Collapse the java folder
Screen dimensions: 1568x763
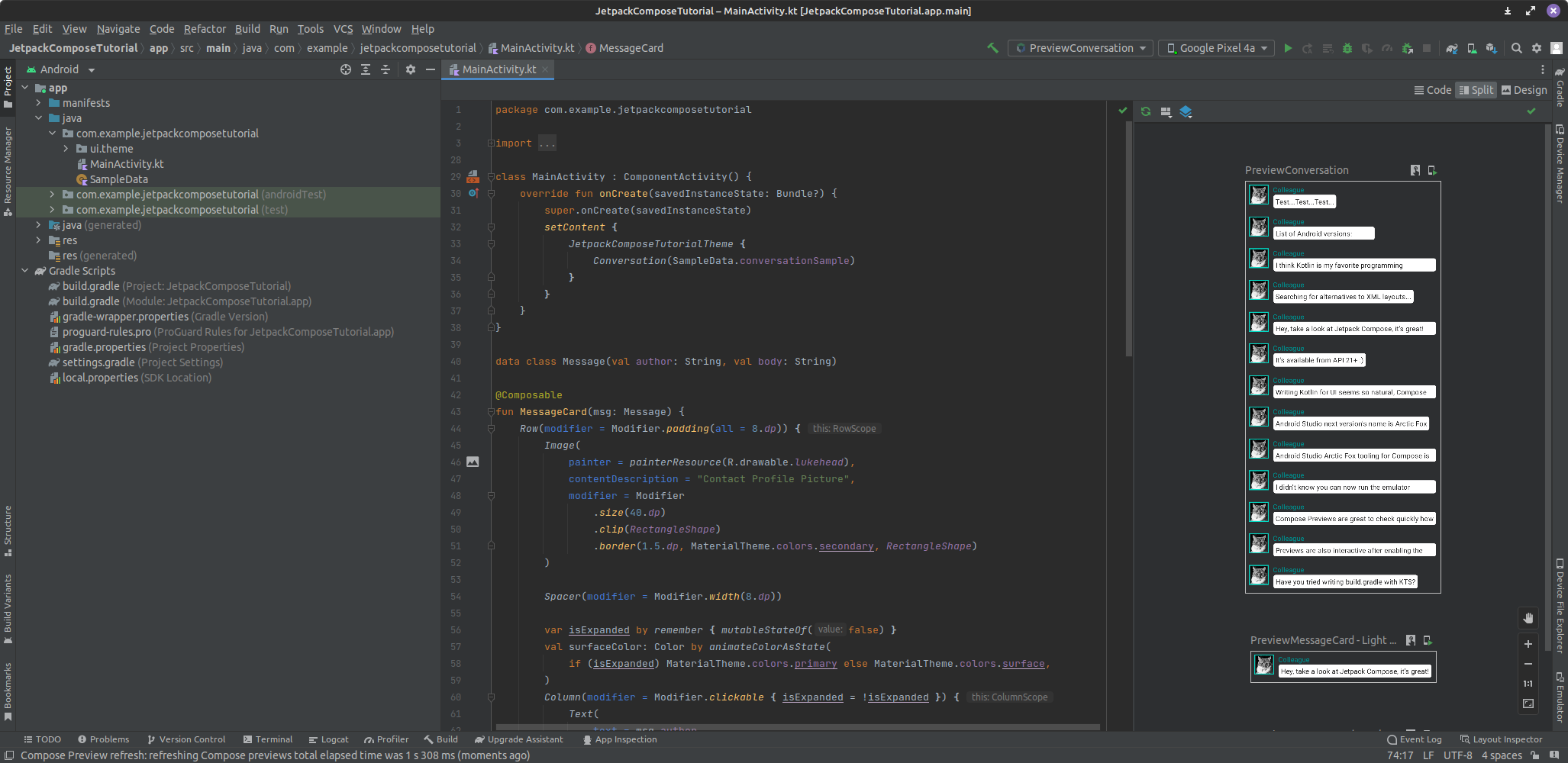pyautogui.click(x=38, y=118)
